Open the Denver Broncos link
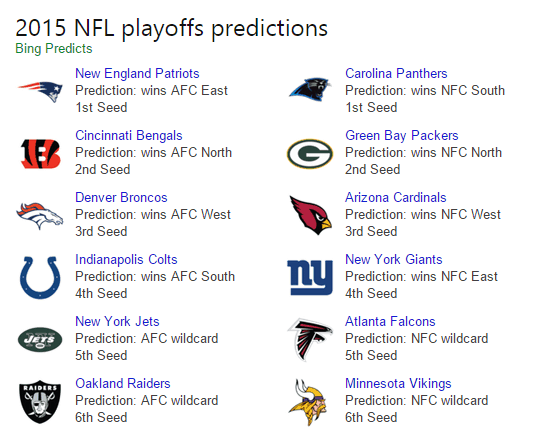This screenshot has width=534, height=432. (x=121, y=198)
